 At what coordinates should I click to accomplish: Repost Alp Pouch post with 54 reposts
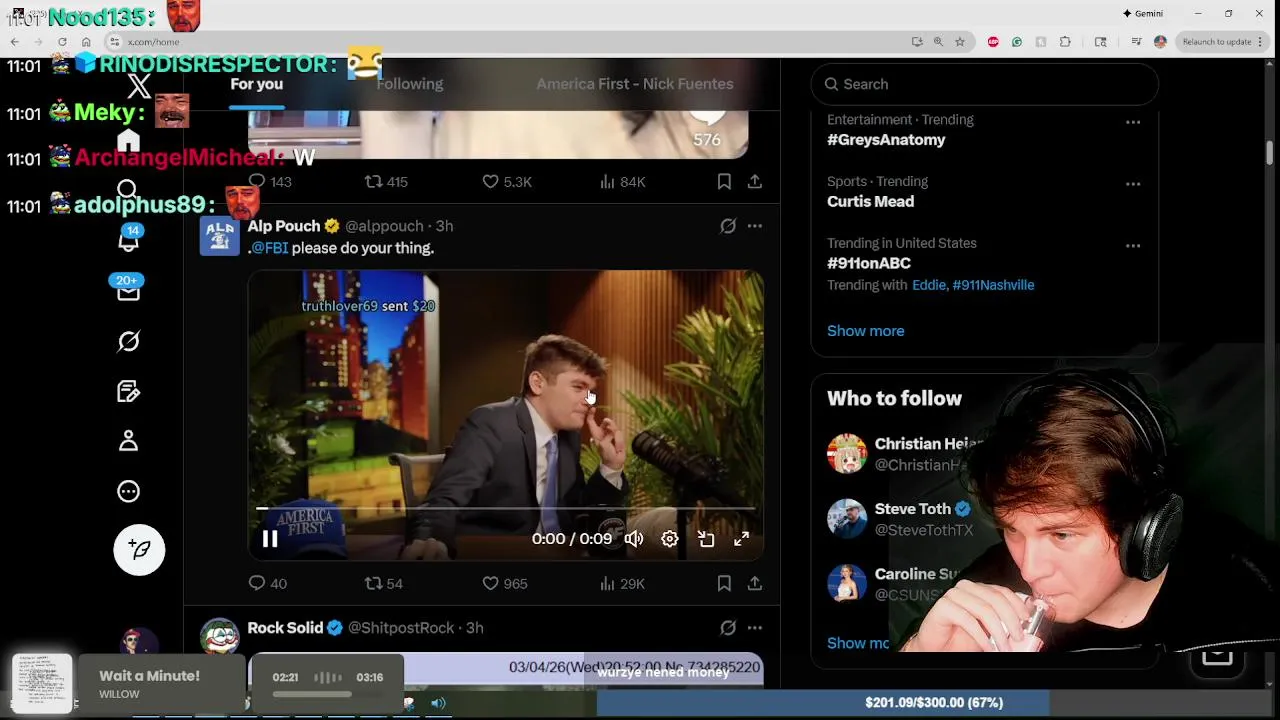click(383, 583)
